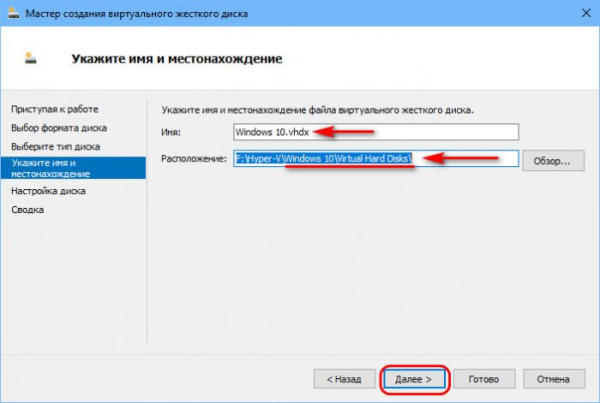The height and width of the screenshot is (403, 600).
Task: Click the 'Имя:' field label
Action: (x=172, y=132)
